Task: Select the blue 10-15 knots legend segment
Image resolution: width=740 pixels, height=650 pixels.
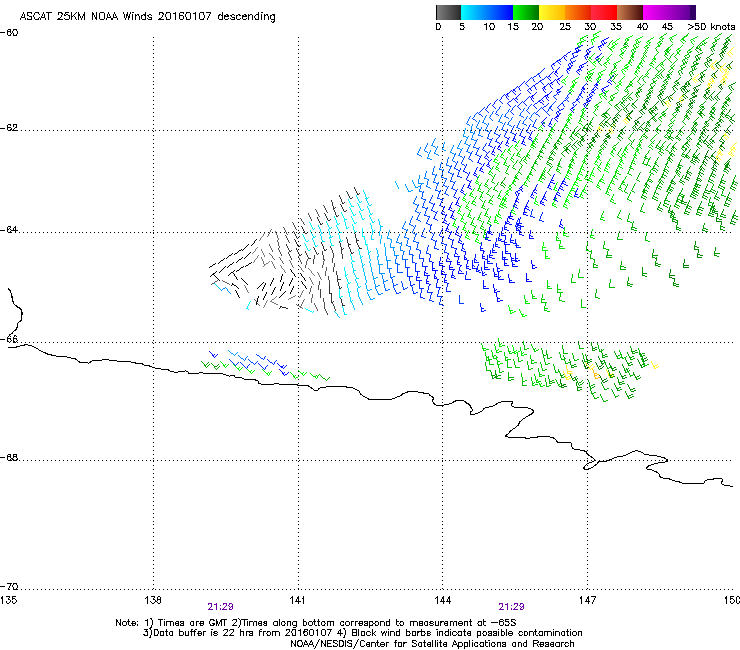Action: click(500, 12)
